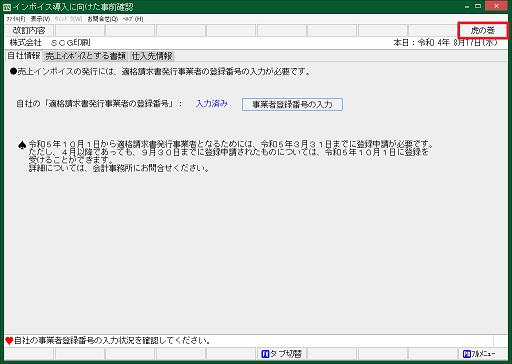
Task: Click the blue key icon beside タブ切替
Action: click(x=265, y=354)
